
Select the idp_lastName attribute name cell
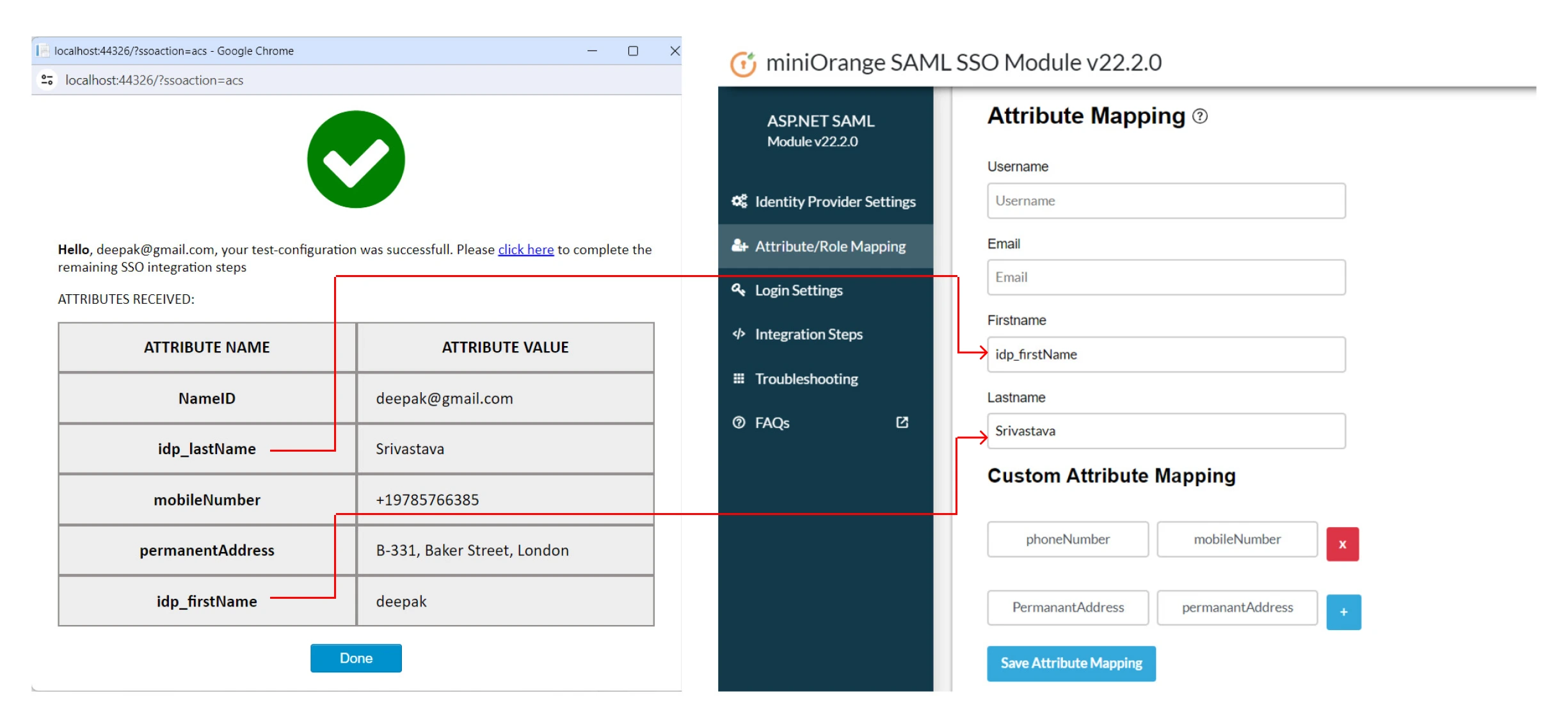[207, 449]
